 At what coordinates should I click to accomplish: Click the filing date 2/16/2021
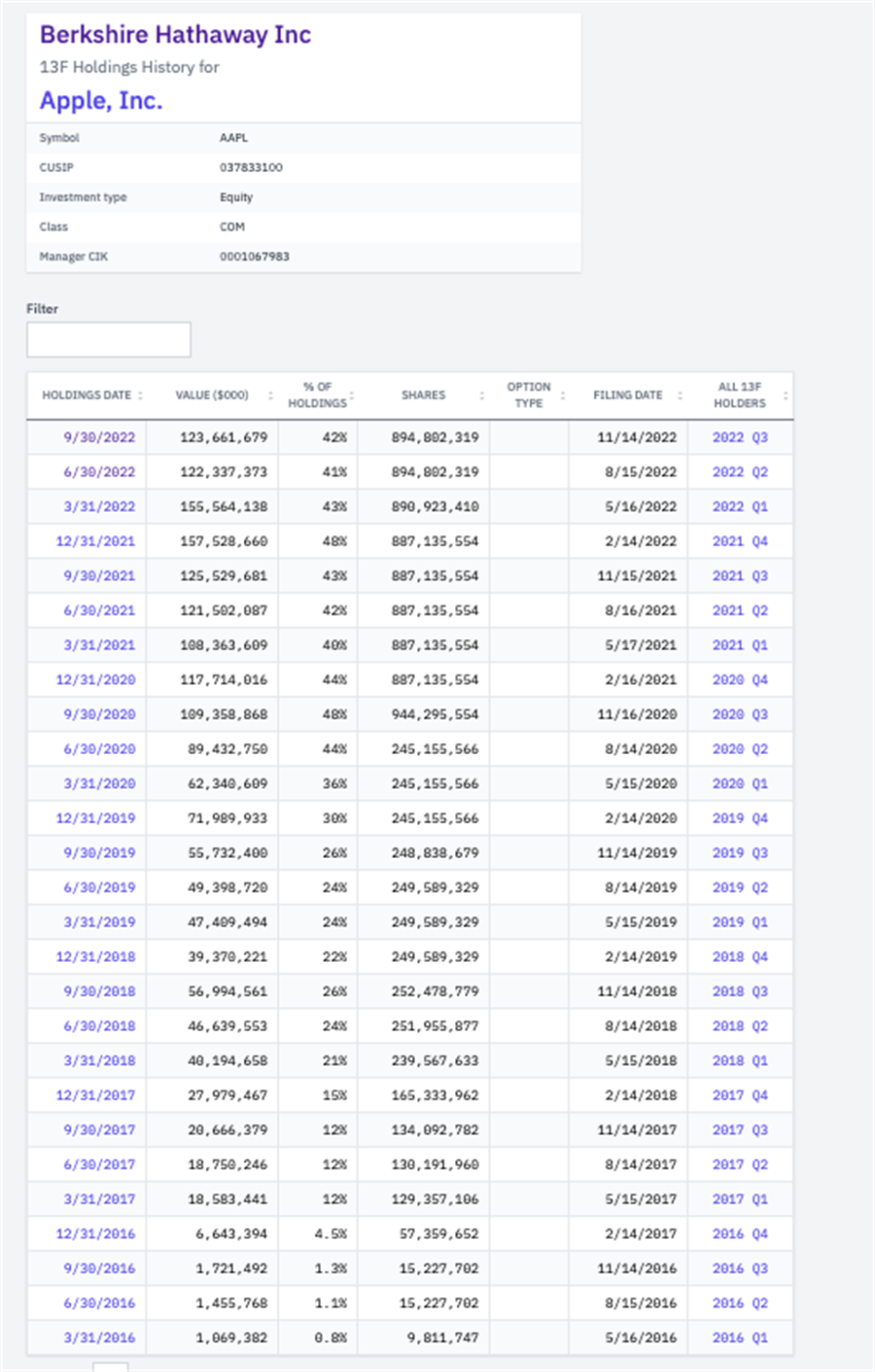click(x=641, y=680)
